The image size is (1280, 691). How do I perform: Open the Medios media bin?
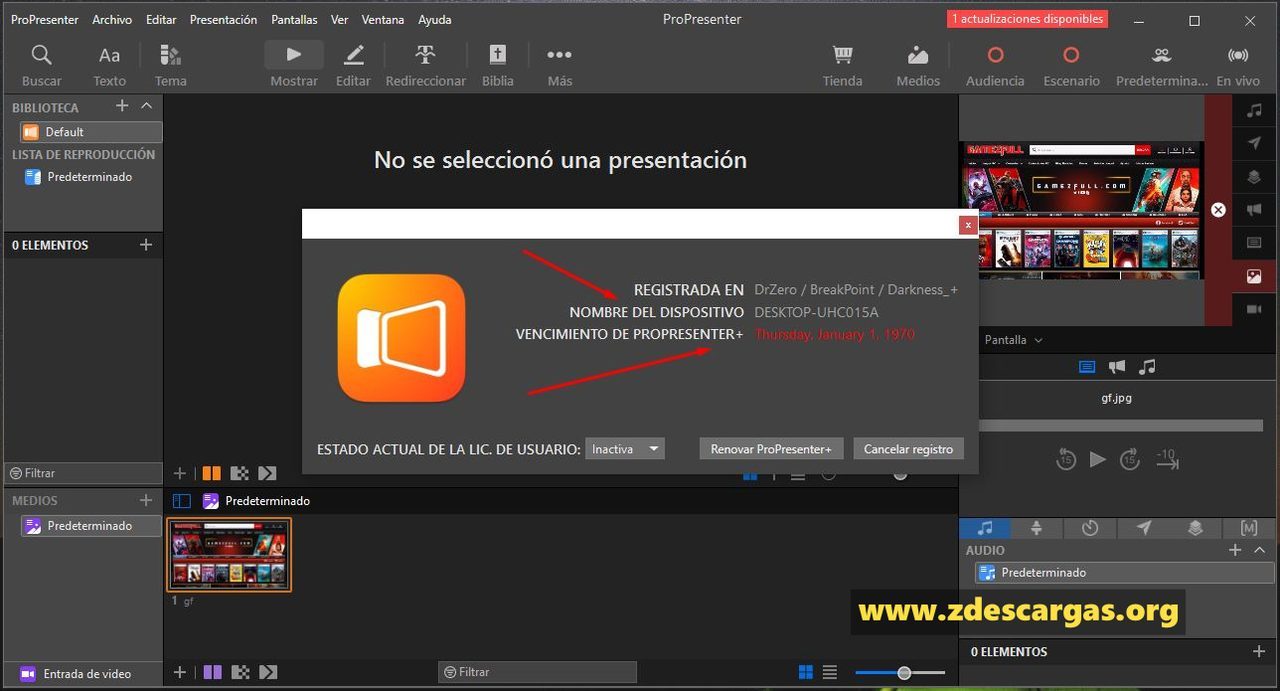point(918,66)
